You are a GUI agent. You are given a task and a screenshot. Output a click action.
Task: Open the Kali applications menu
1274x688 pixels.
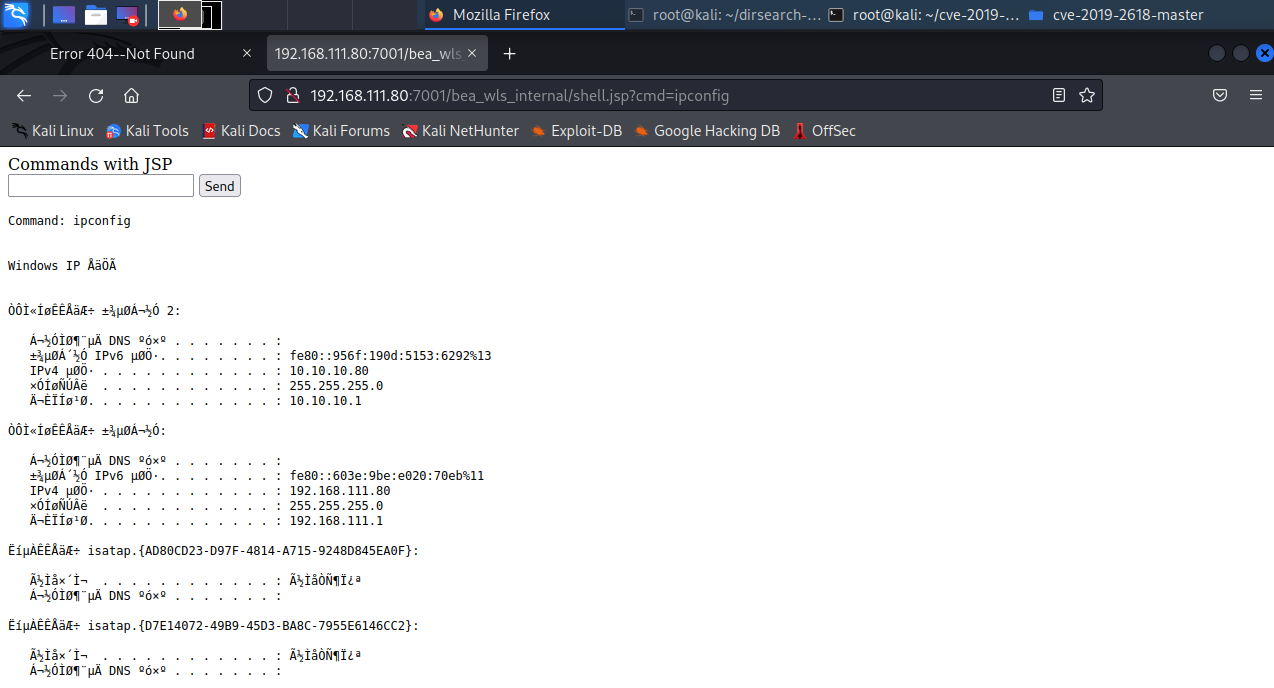[x=17, y=14]
